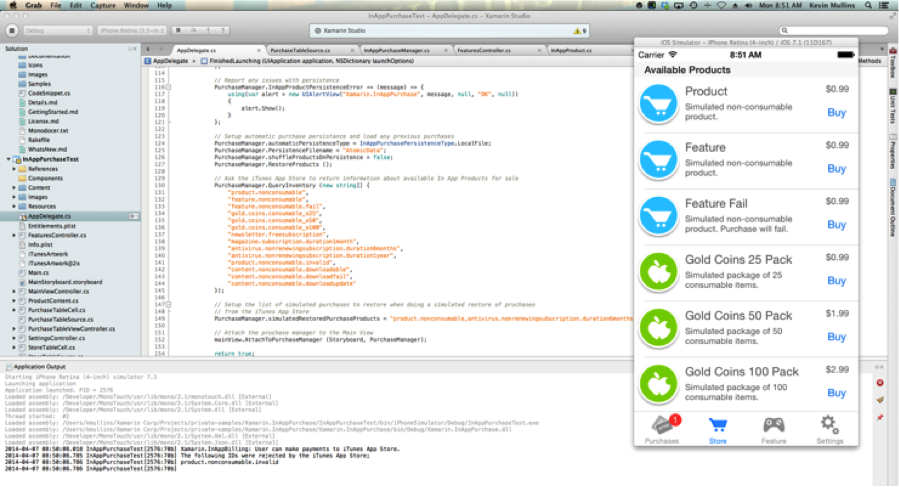This screenshot has height=487, width=899.
Task: Switch to the InAppProduct.cs tab
Action: click(572, 50)
